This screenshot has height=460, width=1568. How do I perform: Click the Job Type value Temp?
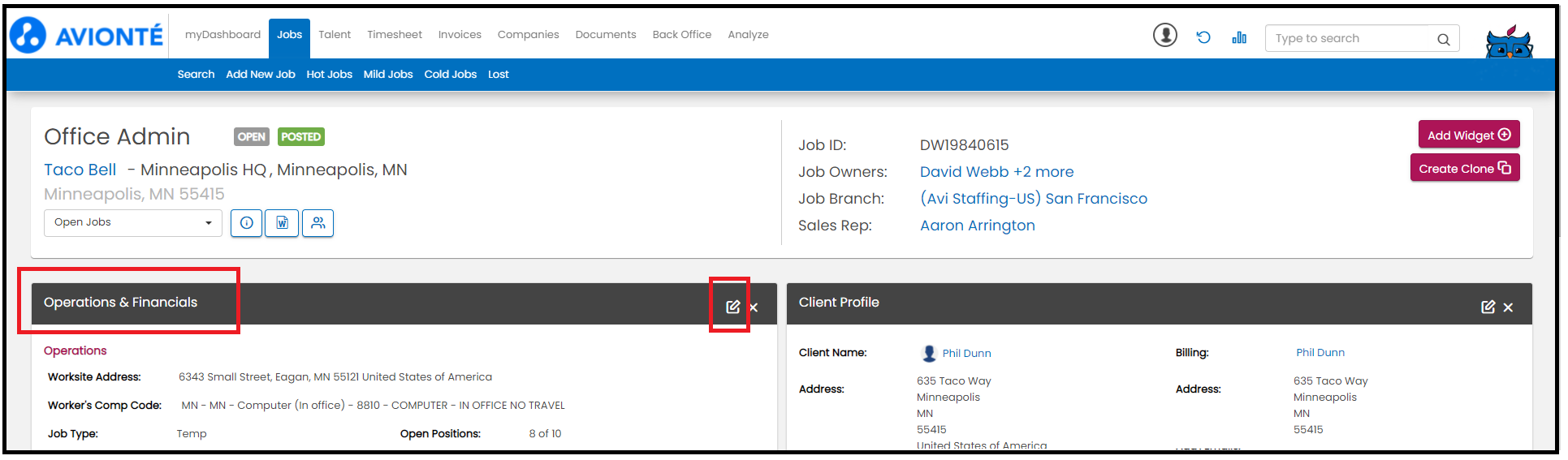[192, 434]
